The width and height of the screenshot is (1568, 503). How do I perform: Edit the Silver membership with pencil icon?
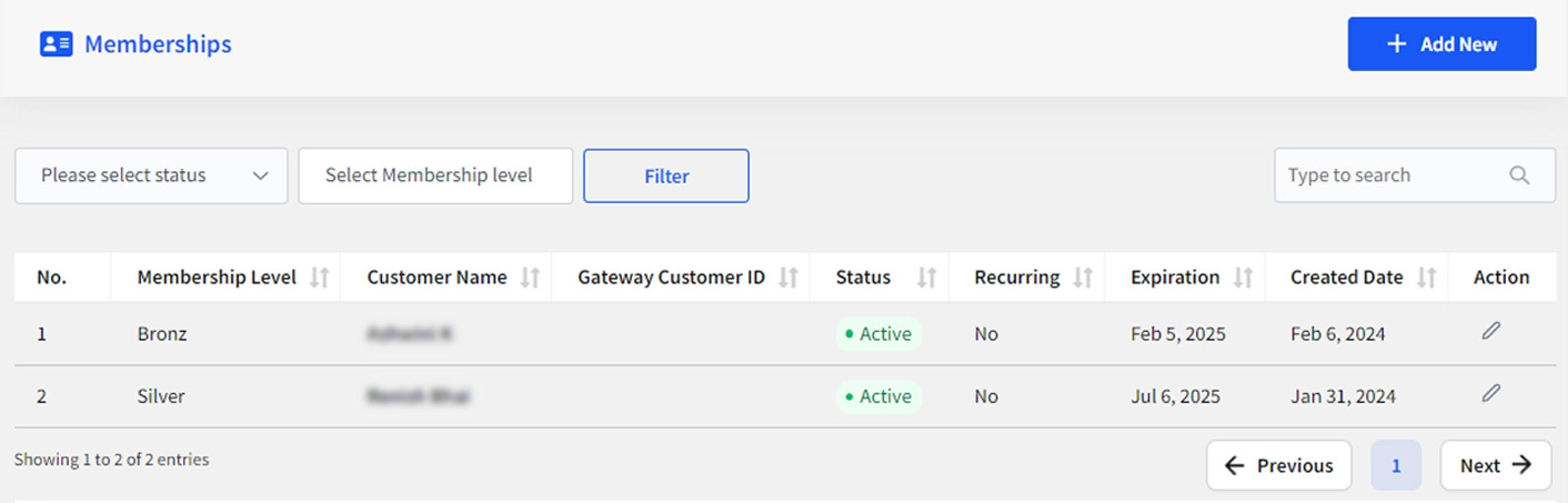(1491, 394)
